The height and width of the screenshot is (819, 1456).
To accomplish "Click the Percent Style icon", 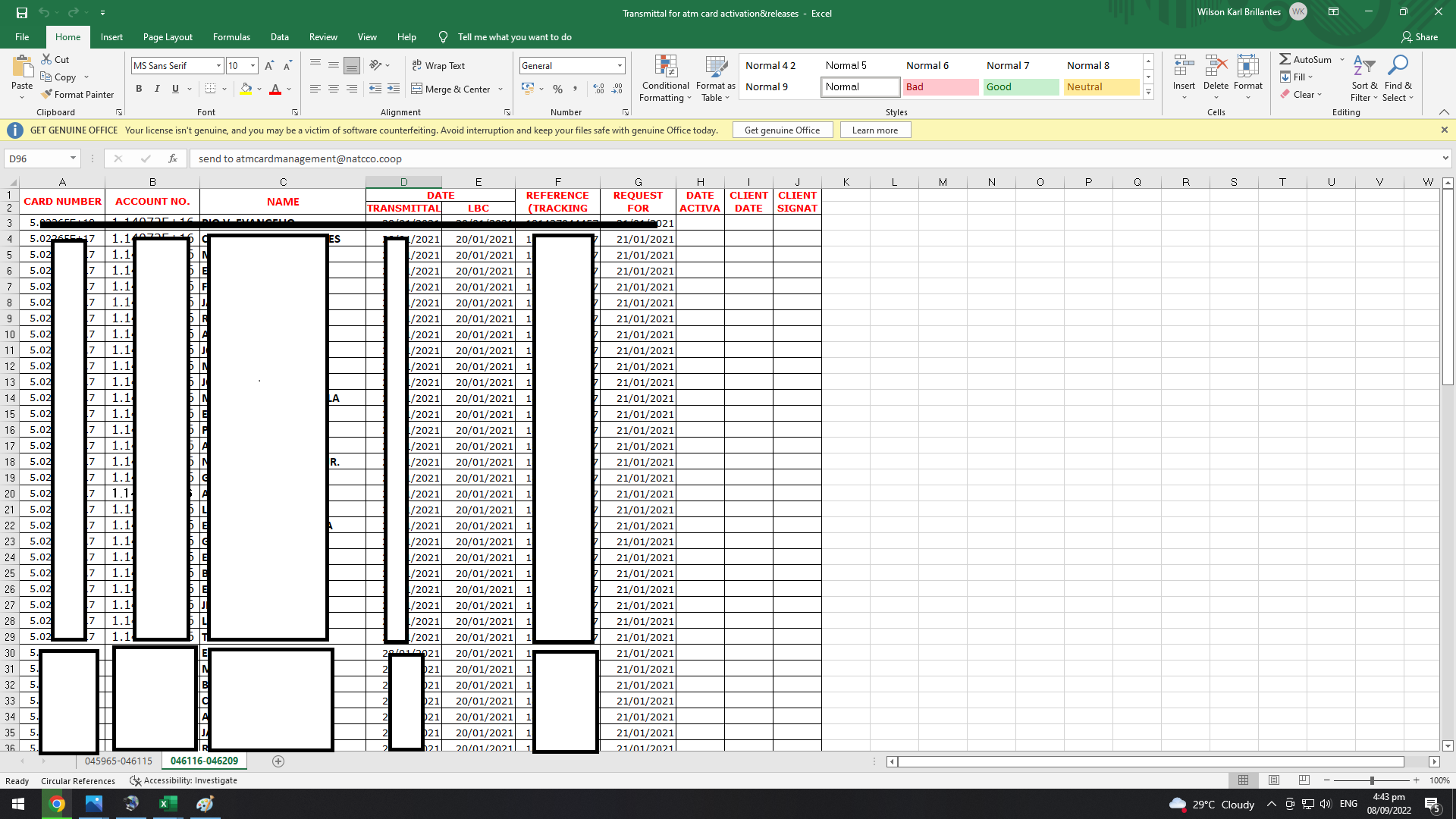I will 557,89.
